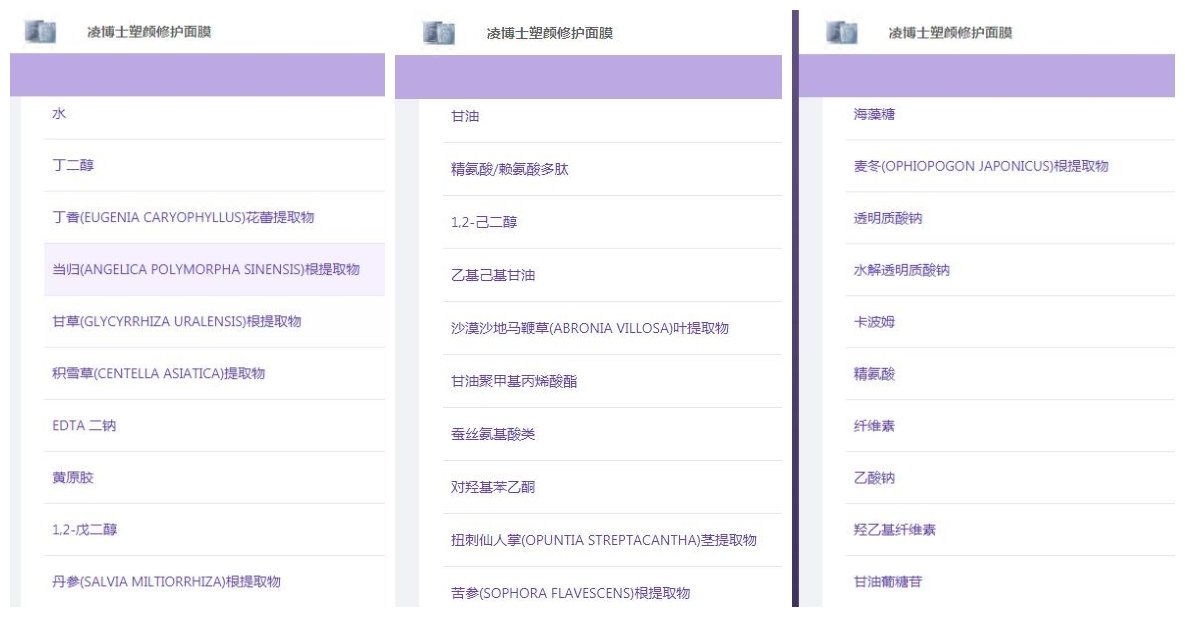Viewport: 1185px width, 617px height.
Task: Open the 羟乙基纤维素 ingredient entry
Action: tap(895, 530)
